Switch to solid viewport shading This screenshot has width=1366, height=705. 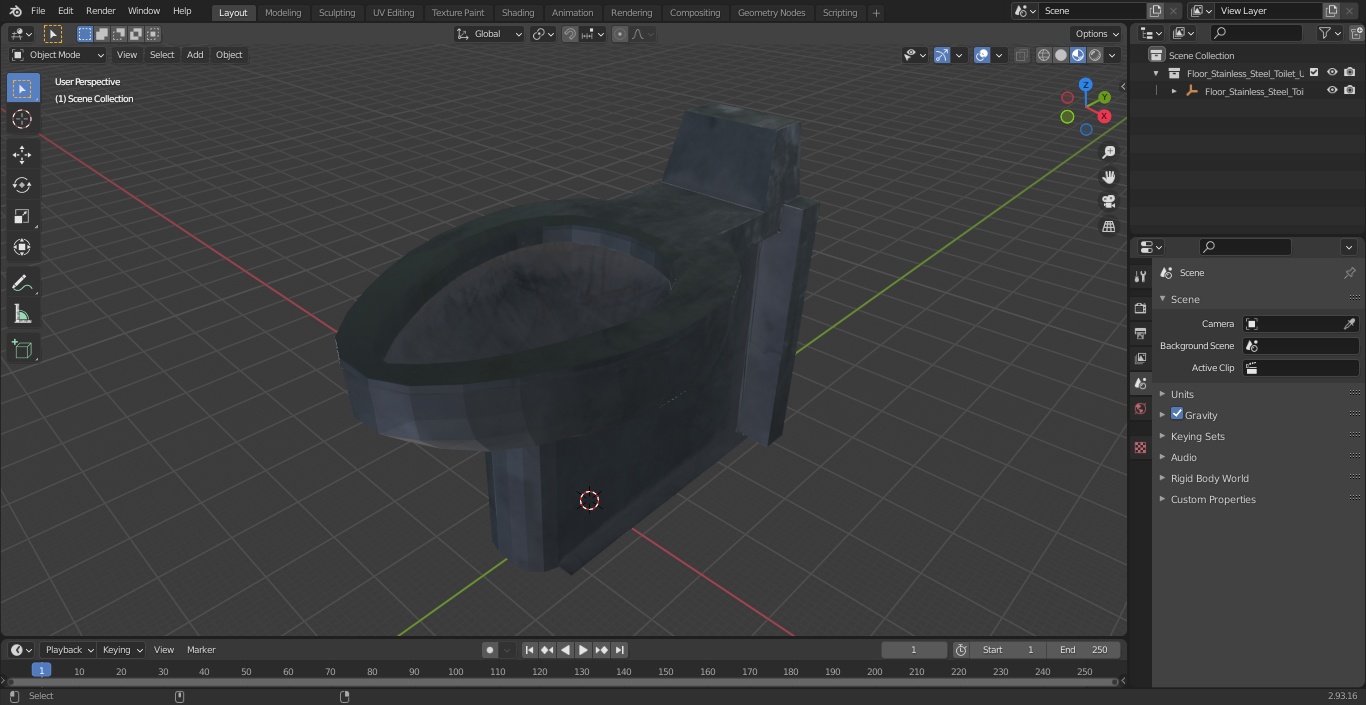[x=1061, y=55]
